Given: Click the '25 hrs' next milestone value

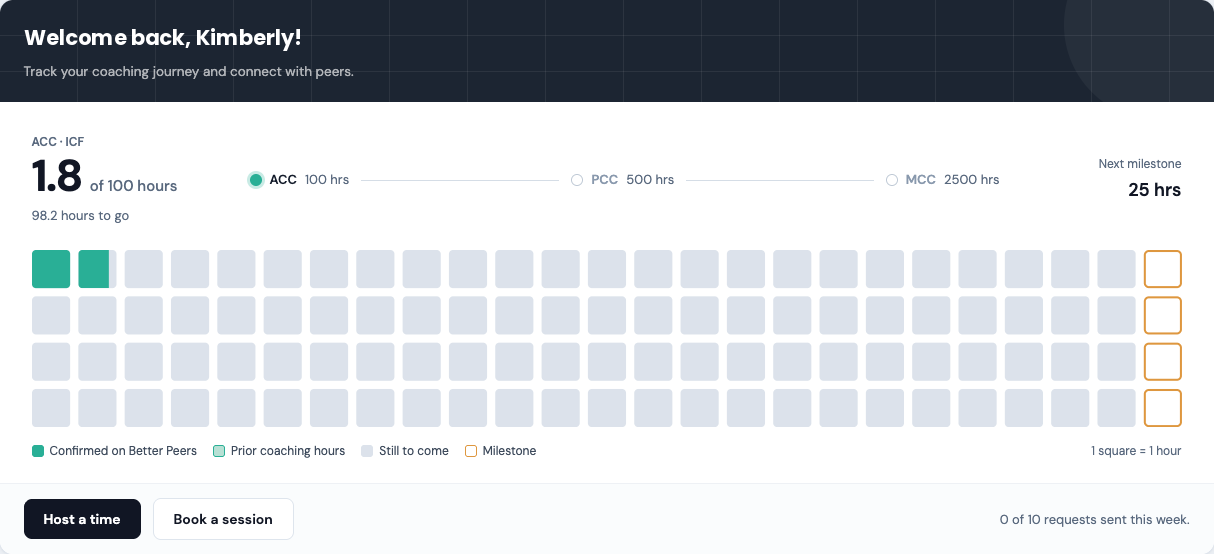Looking at the screenshot, I should [1154, 190].
